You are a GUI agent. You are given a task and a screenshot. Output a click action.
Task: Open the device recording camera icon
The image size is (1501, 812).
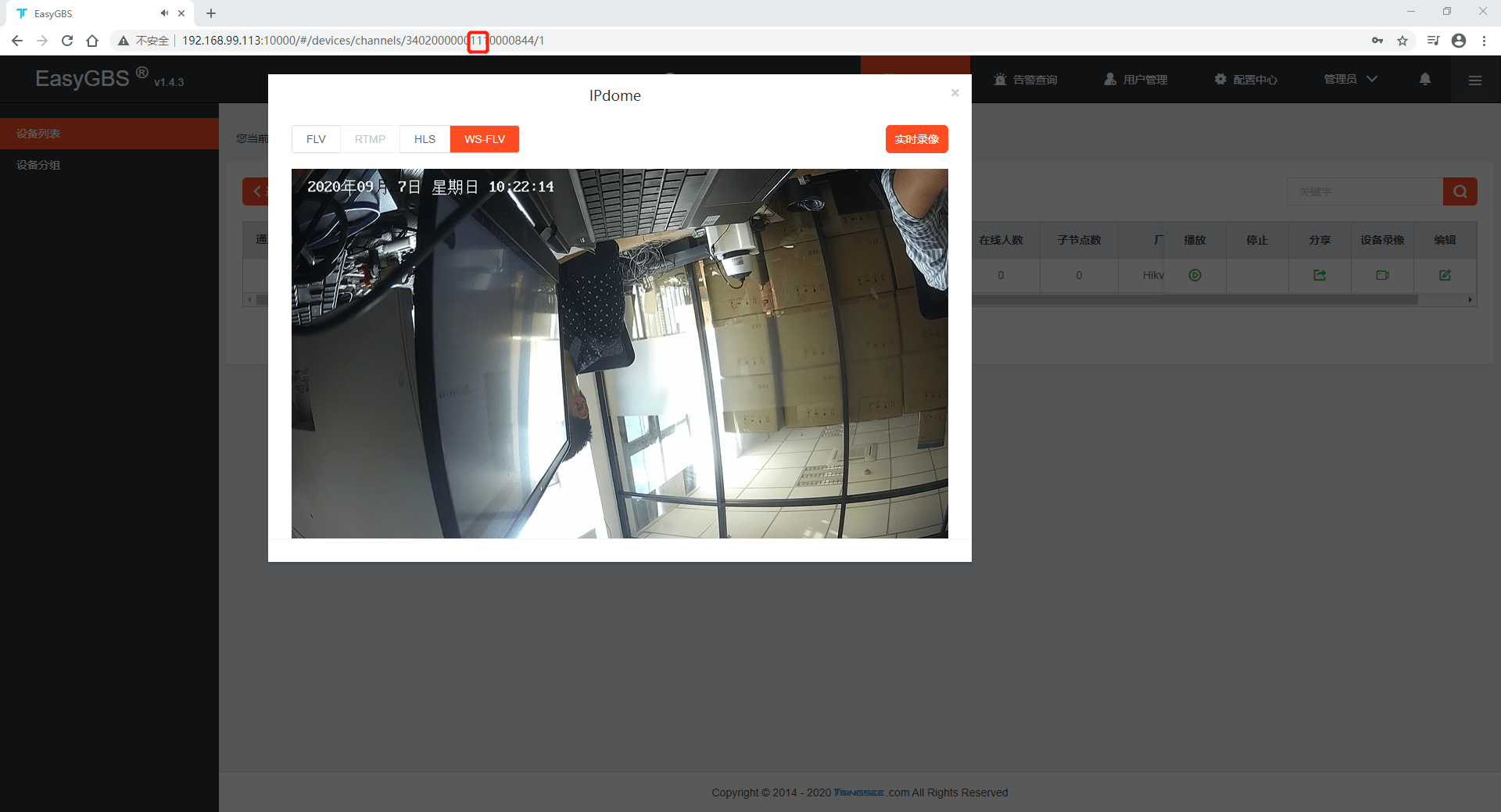point(1382,275)
